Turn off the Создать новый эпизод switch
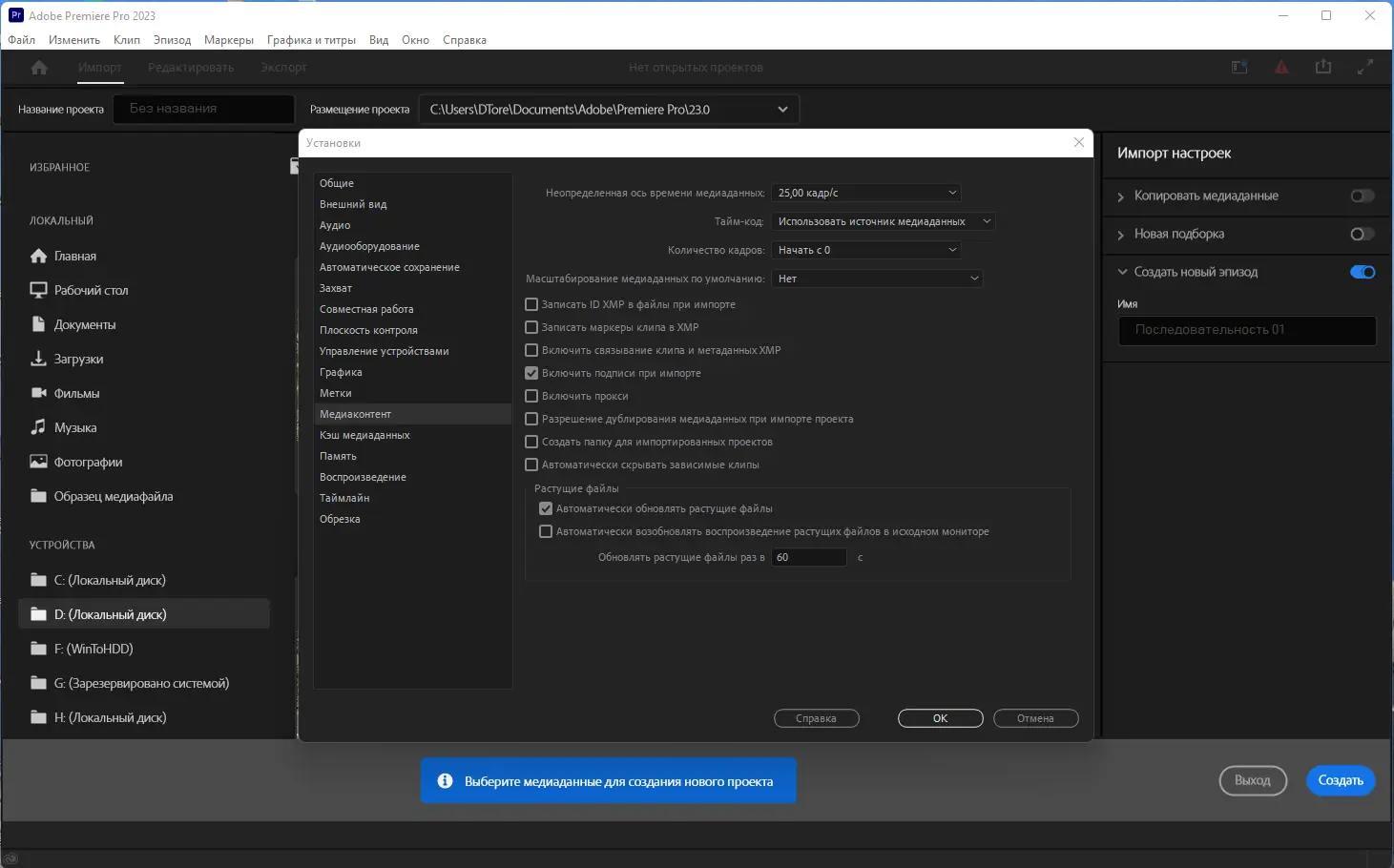This screenshot has height=868, width=1394. 1363,272
